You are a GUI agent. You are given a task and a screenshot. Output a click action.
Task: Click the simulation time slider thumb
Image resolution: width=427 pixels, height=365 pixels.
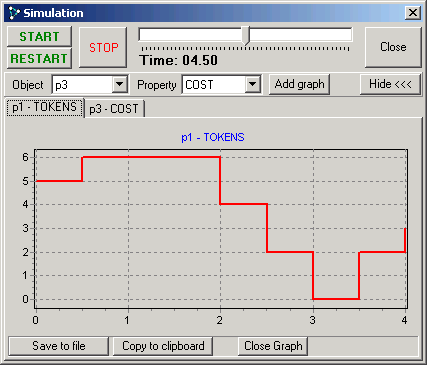pos(246,36)
